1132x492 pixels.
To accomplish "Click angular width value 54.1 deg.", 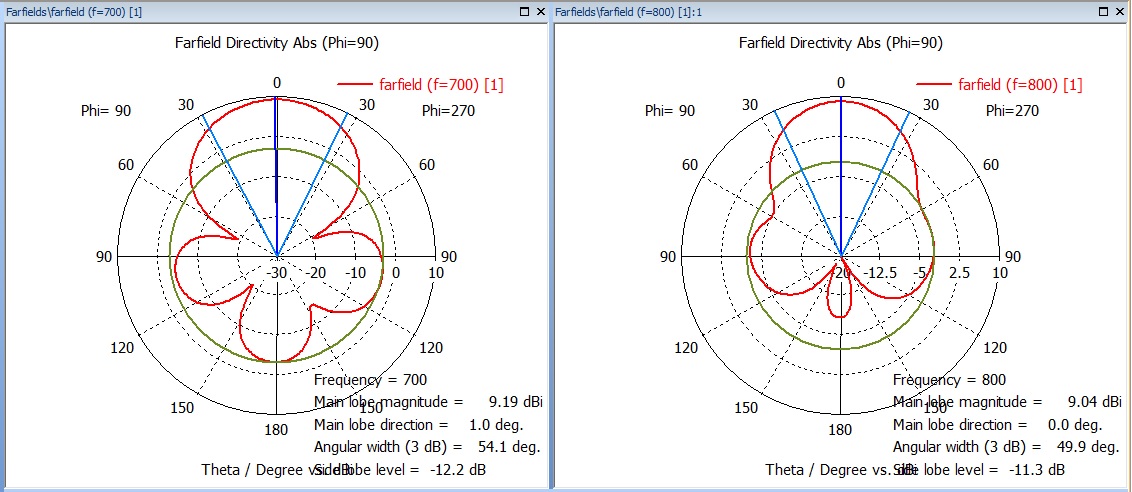I will coord(510,446).
